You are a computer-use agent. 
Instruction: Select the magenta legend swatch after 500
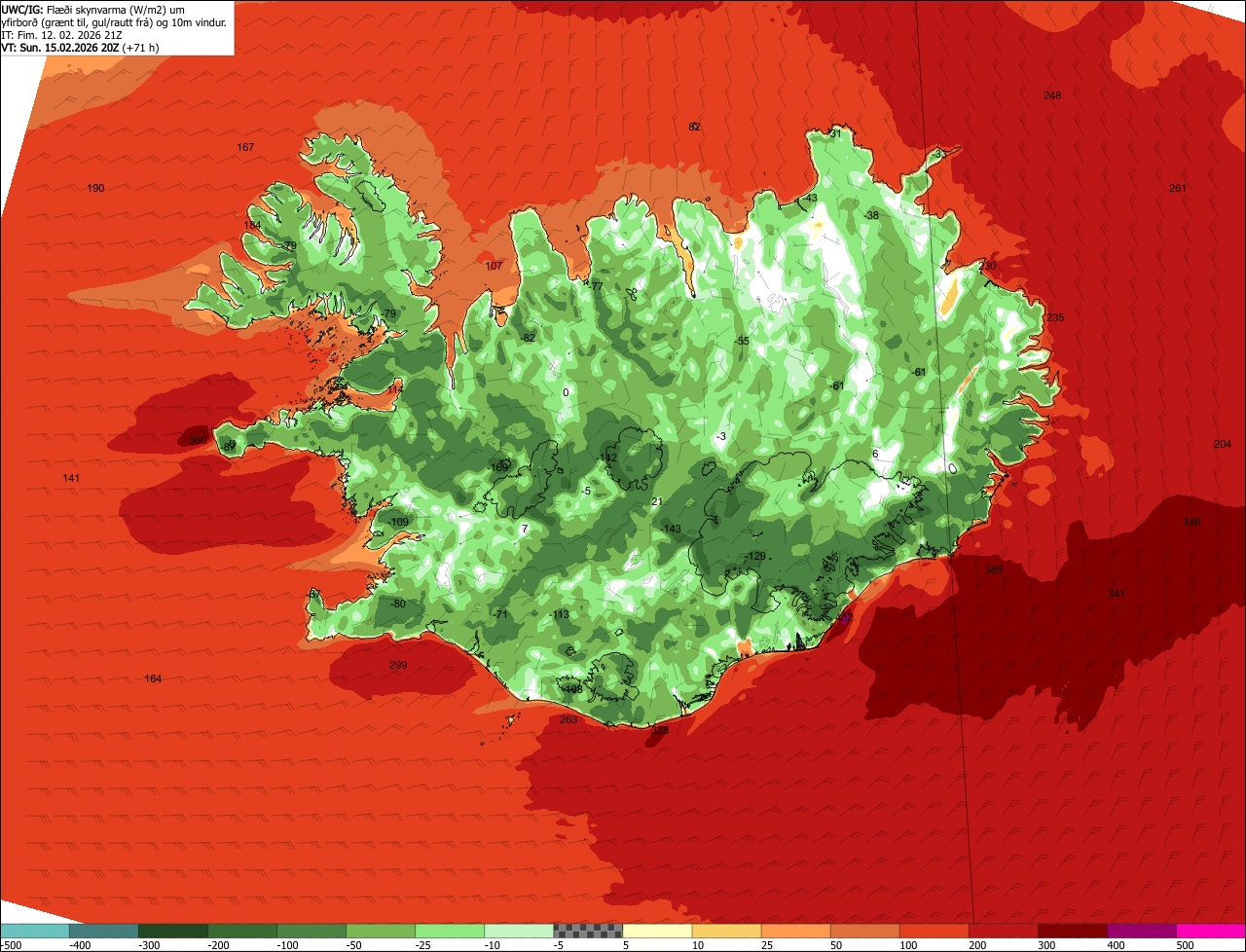1211,930
